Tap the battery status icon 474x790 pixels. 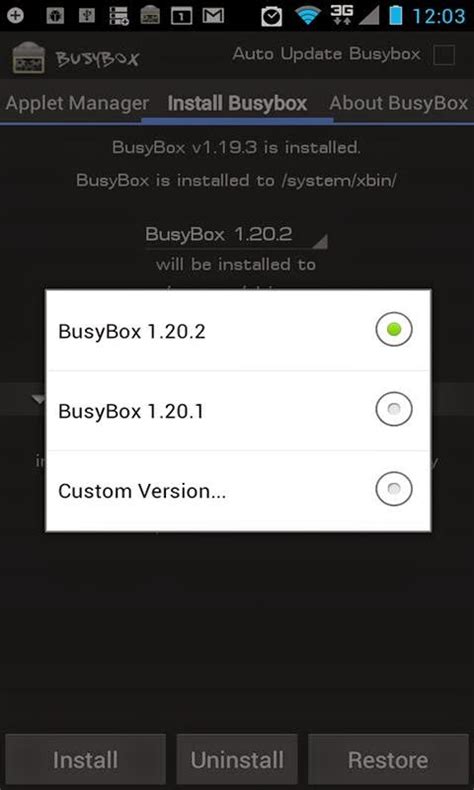click(395, 16)
